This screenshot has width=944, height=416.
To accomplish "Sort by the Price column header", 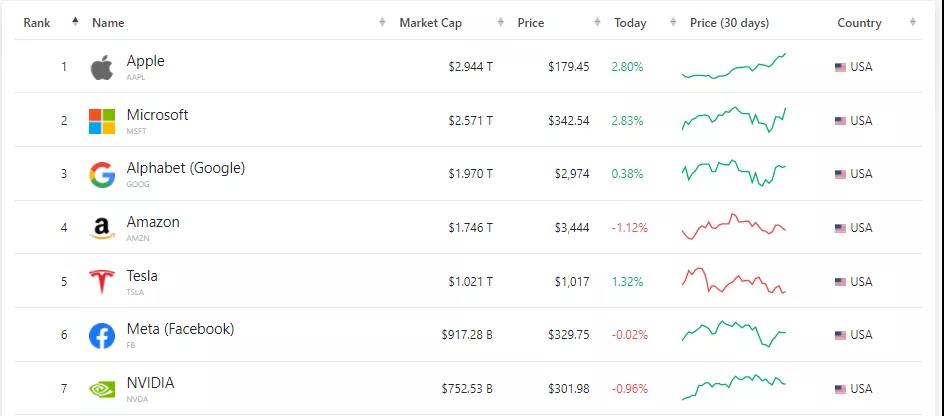I will (x=531, y=23).
